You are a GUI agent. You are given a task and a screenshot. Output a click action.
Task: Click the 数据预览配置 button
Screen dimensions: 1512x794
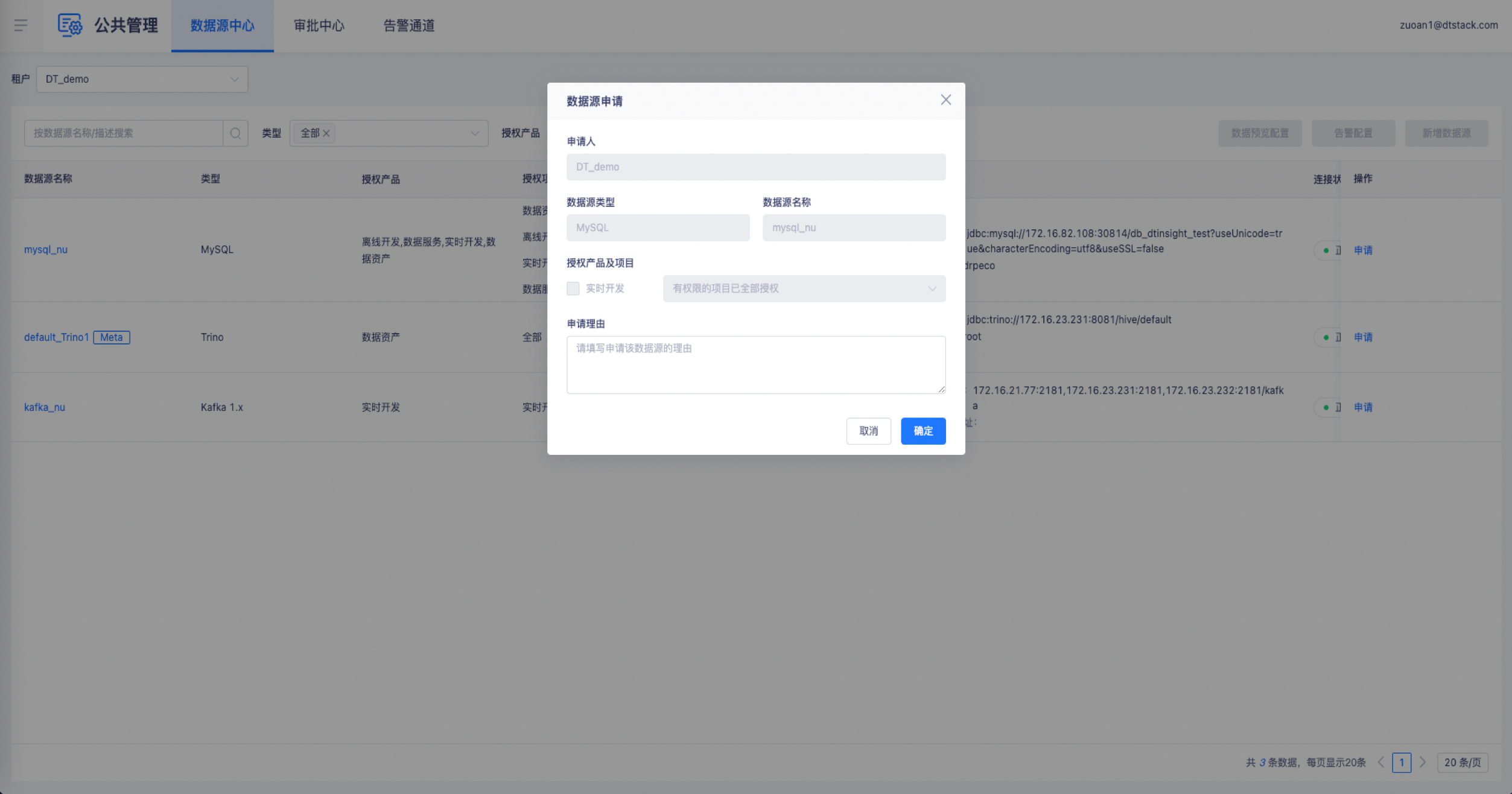(1260, 133)
